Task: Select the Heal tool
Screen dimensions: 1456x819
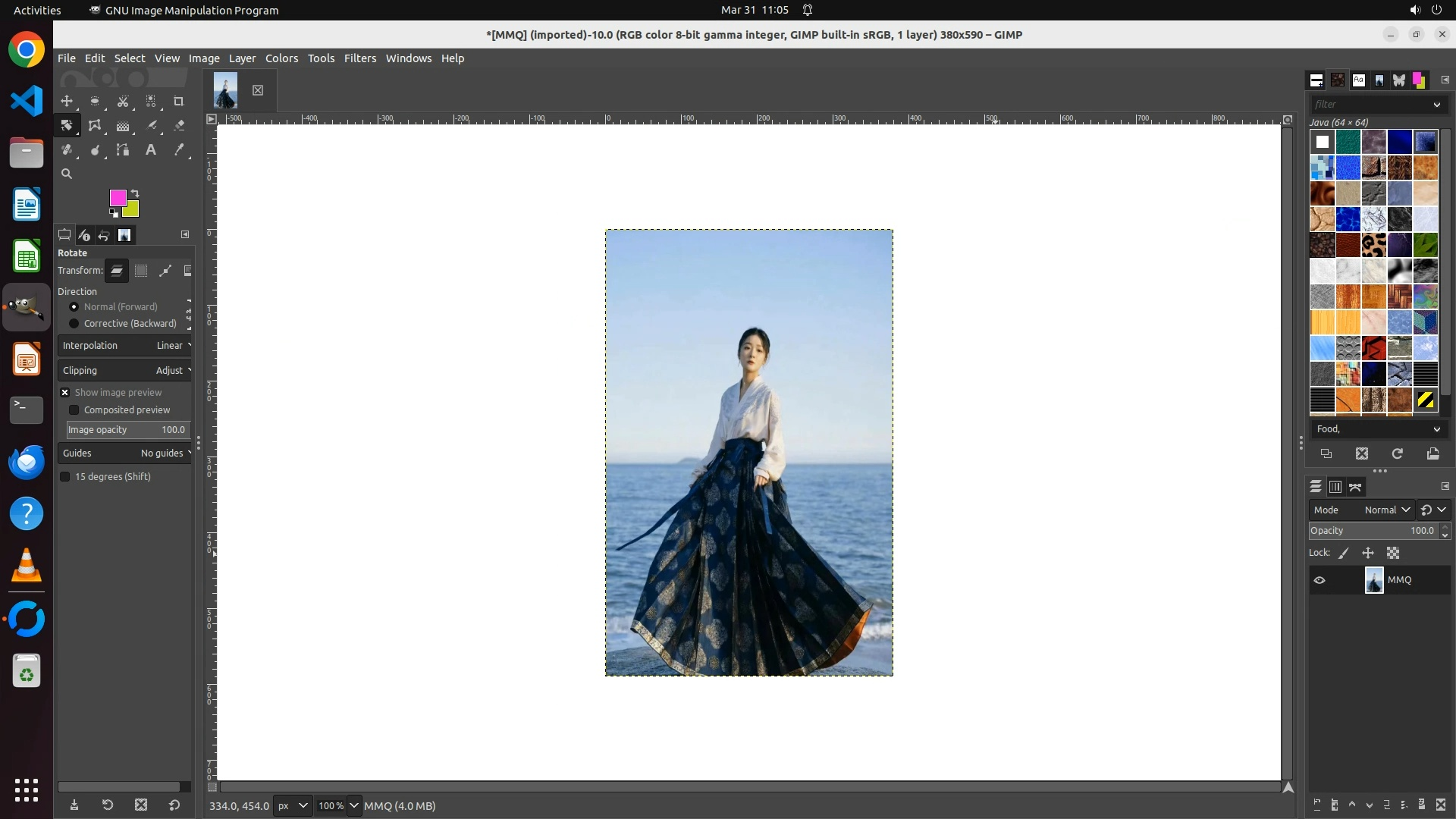Action: 67,150
